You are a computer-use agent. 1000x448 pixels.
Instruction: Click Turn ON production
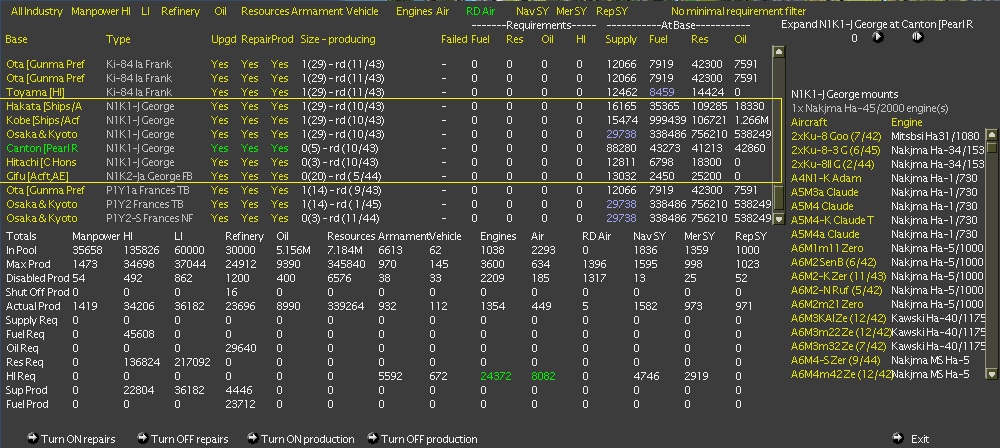point(301,439)
